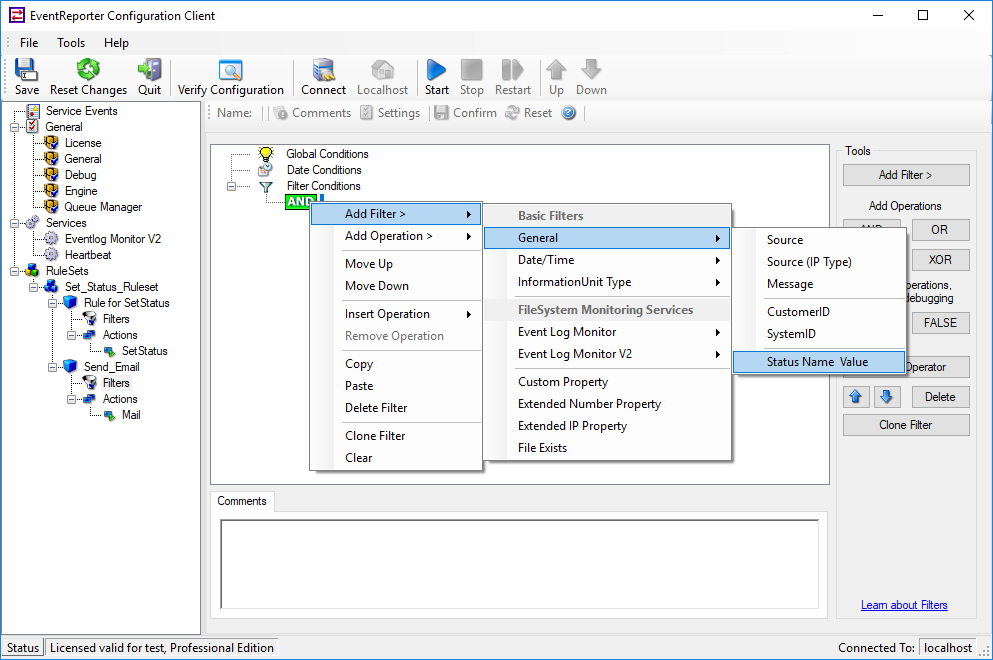Choose Clone Filter in context menu
993x660 pixels.
(x=396, y=436)
